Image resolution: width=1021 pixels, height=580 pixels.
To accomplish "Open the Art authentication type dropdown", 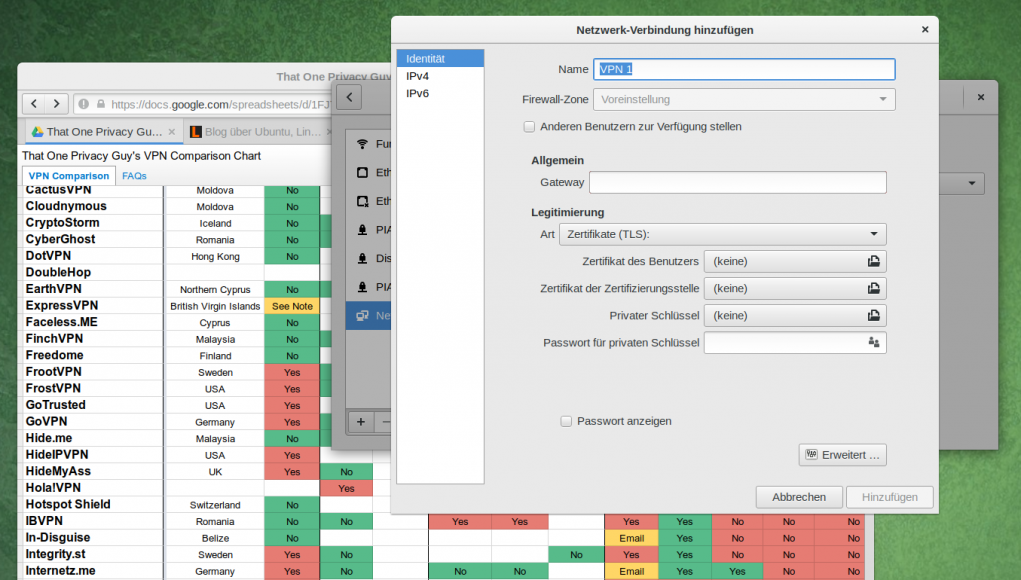I will (722, 234).
